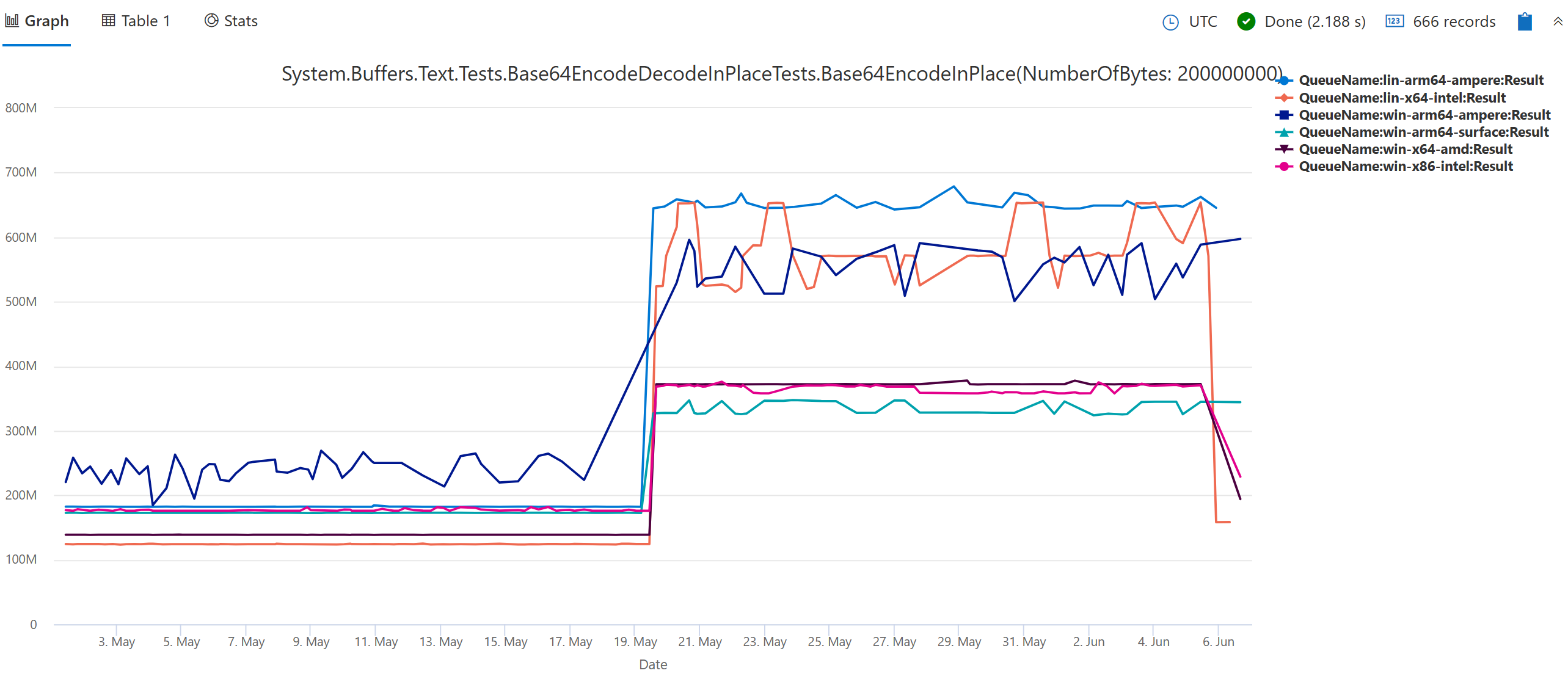Image resolution: width=1568 pixels, height=687 pixels.
Task: Click the Graph bar-chart icon
Action: point(11,20)
